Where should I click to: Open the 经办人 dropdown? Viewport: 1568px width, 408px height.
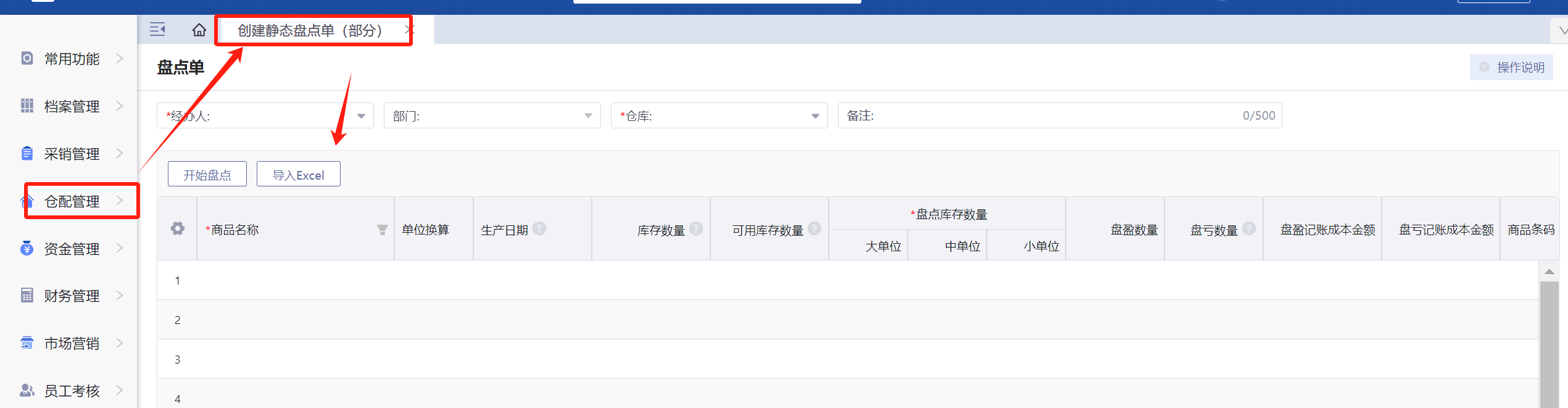pos(361,116)
